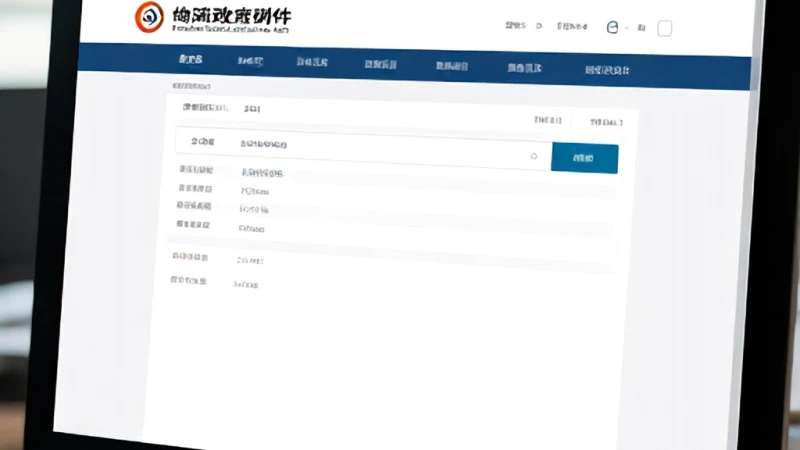
Task: Click the user account icon in header
Action: [x=612, y=27]
